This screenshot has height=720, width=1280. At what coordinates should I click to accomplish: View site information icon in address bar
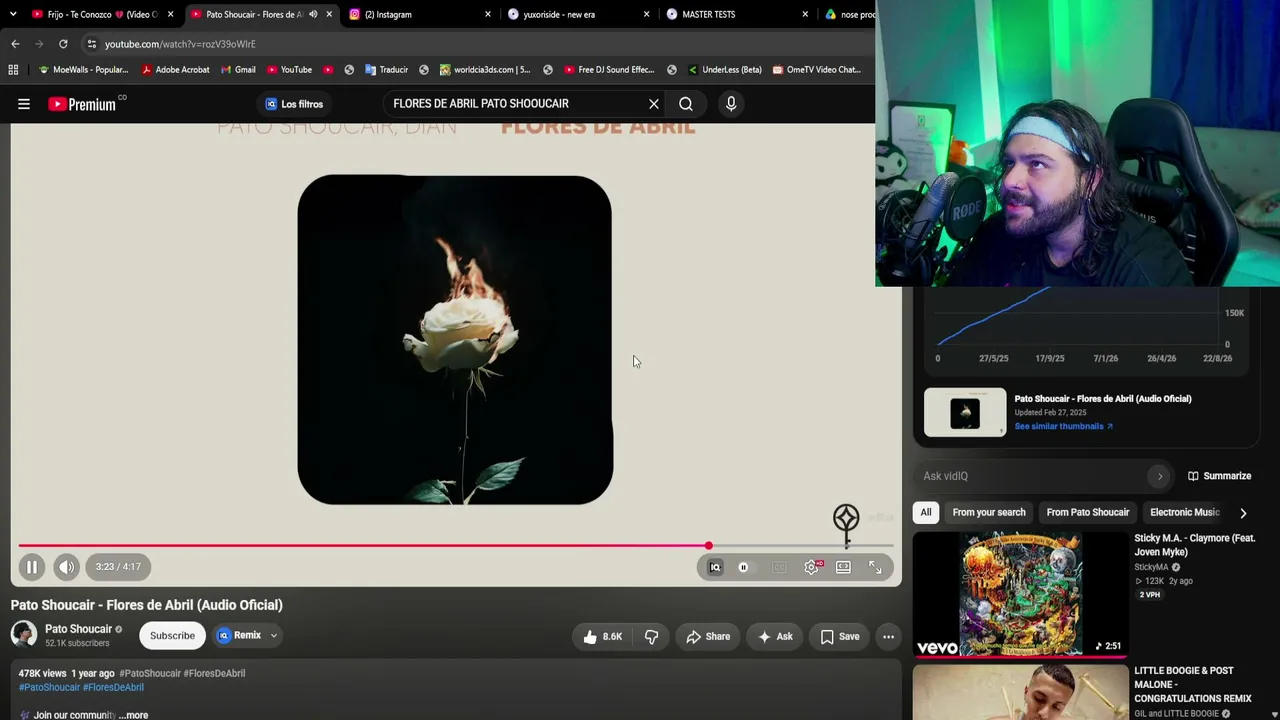coord(92,44)
